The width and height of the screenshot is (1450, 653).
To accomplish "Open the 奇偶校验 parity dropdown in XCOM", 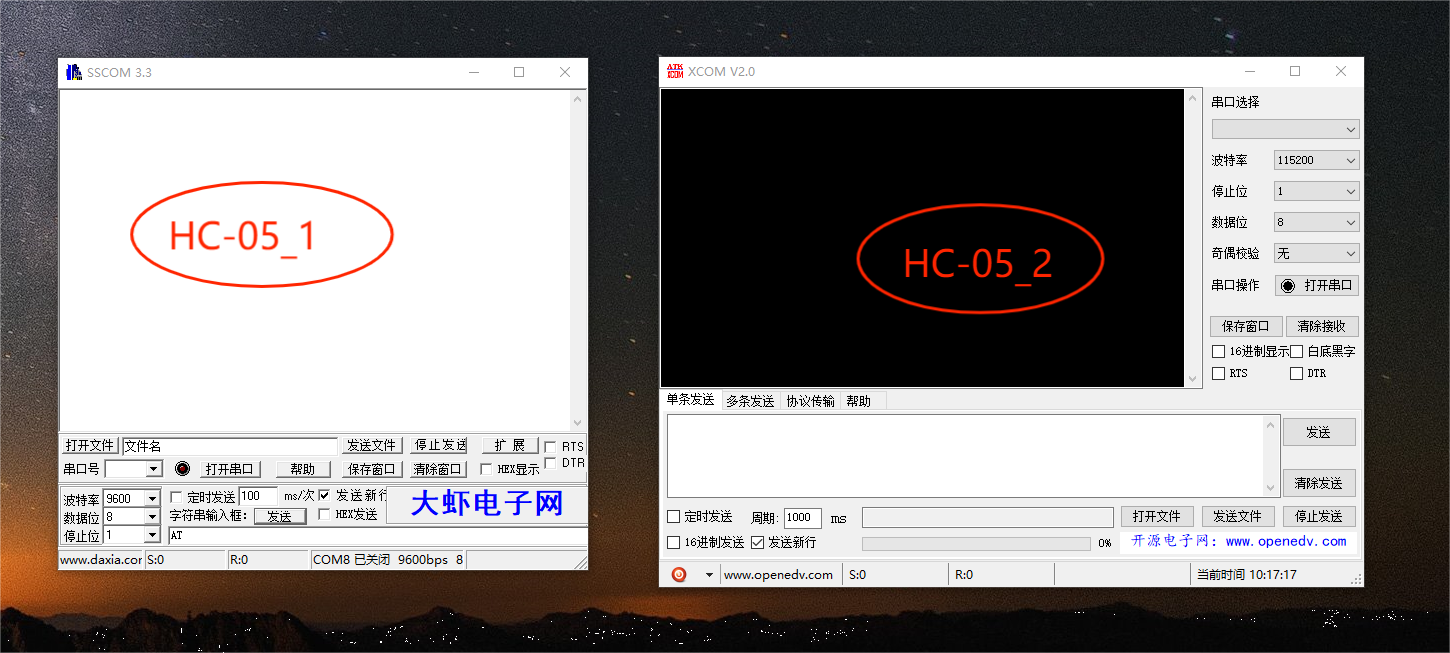I will [1349, 253].
